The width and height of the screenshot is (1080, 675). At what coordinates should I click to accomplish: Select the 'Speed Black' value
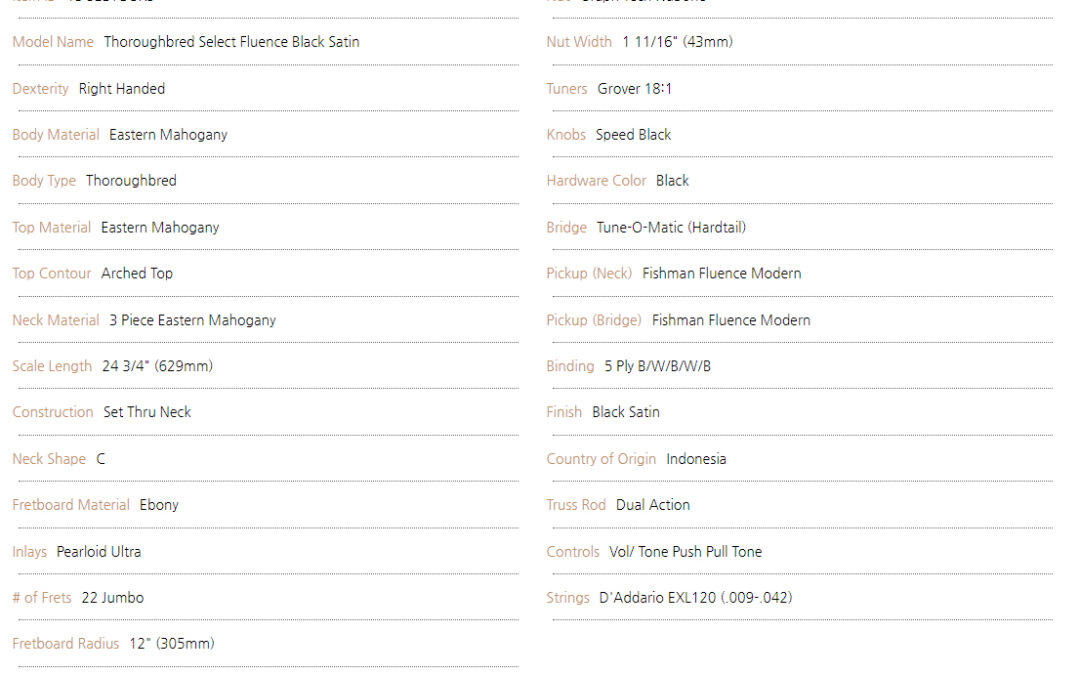coord(634,135)
